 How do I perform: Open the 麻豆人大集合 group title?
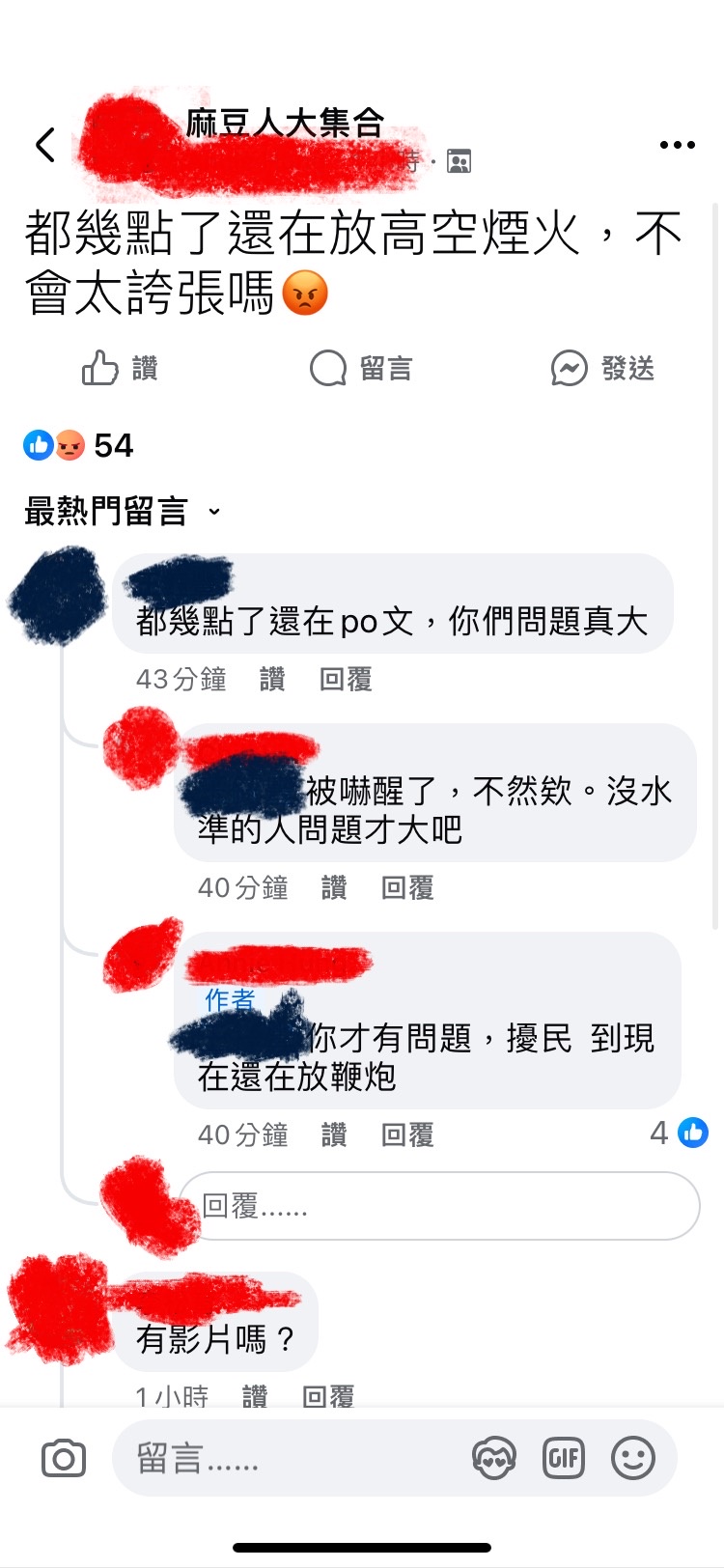(x=286, y=124)
